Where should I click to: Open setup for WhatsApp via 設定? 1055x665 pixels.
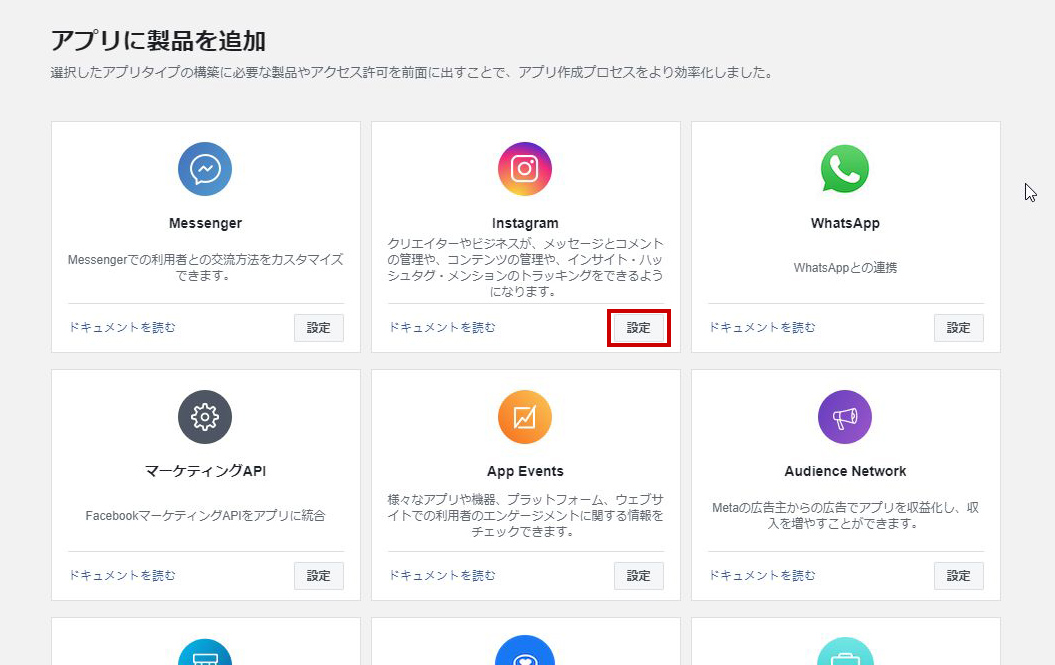click(959, 328)
